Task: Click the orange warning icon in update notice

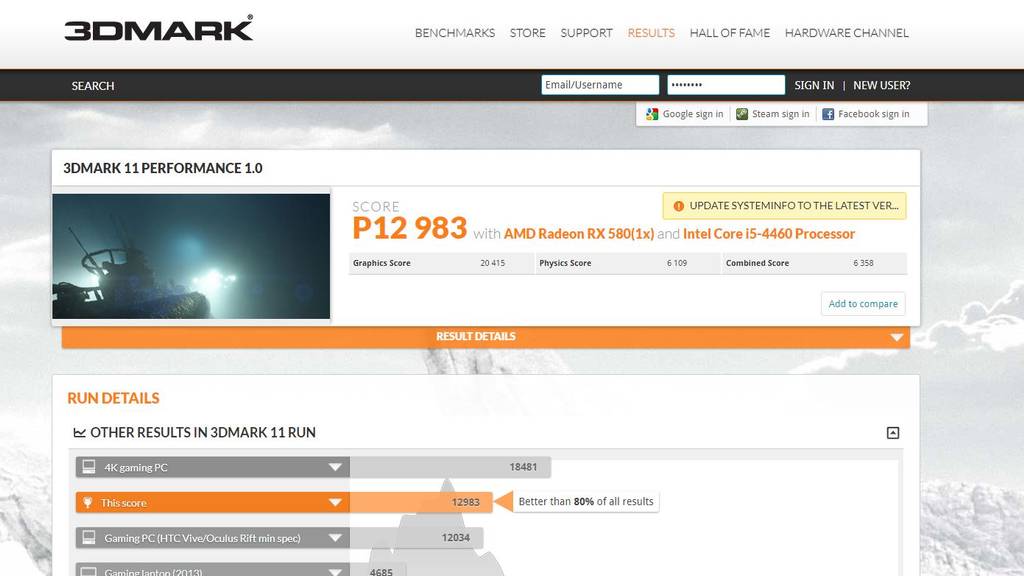Action: pos(679,206)
